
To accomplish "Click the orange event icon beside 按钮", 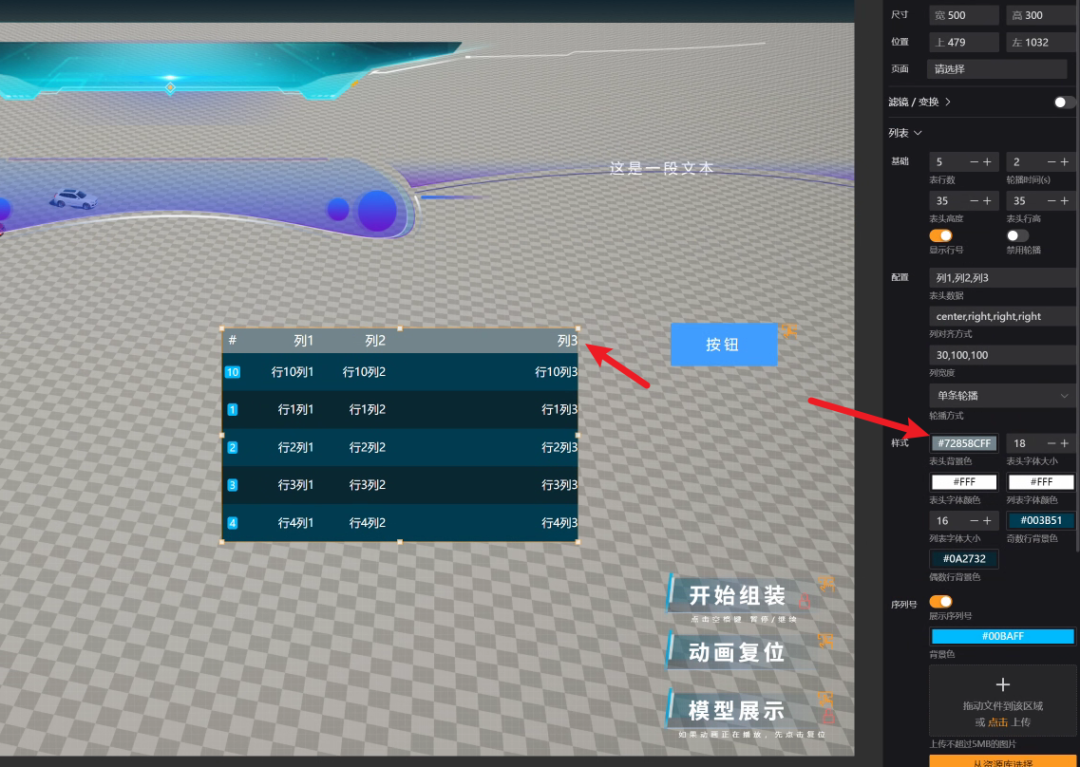I will click(x=788, y=331).
